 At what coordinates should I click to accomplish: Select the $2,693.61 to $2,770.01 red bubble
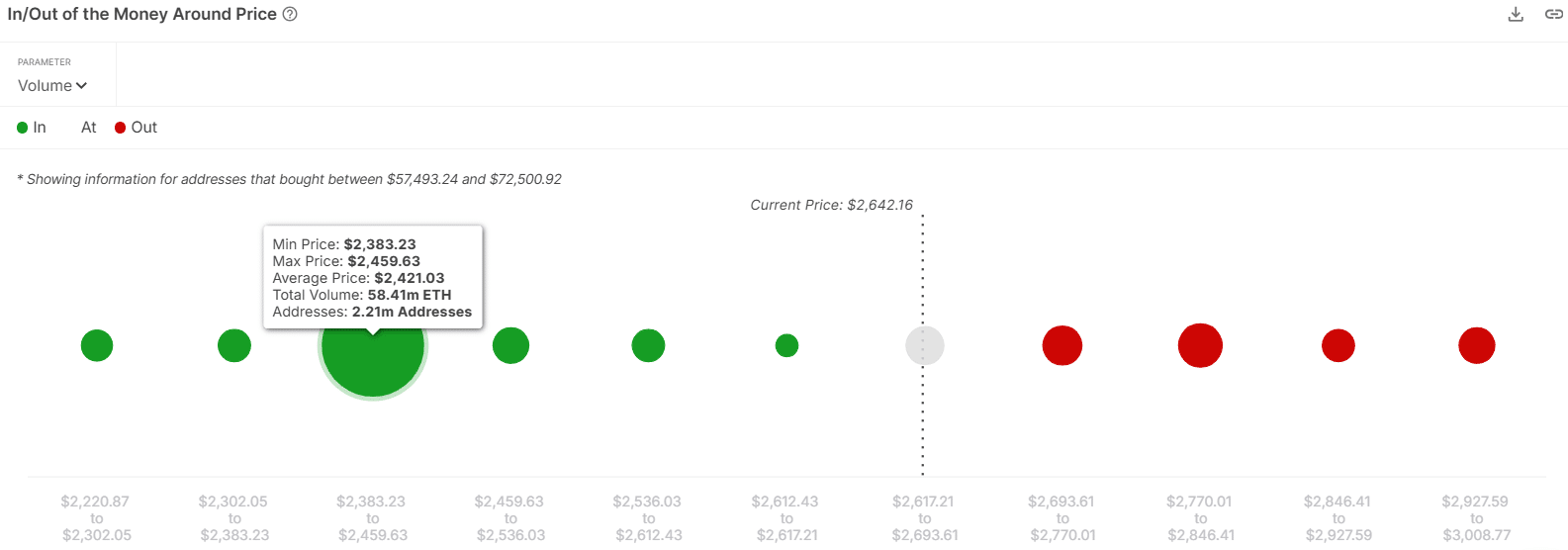click(1062, 346)
